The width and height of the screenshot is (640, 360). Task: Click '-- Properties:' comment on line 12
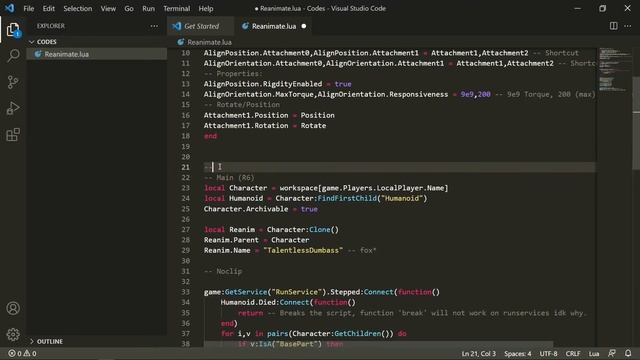tap(233, 74)
